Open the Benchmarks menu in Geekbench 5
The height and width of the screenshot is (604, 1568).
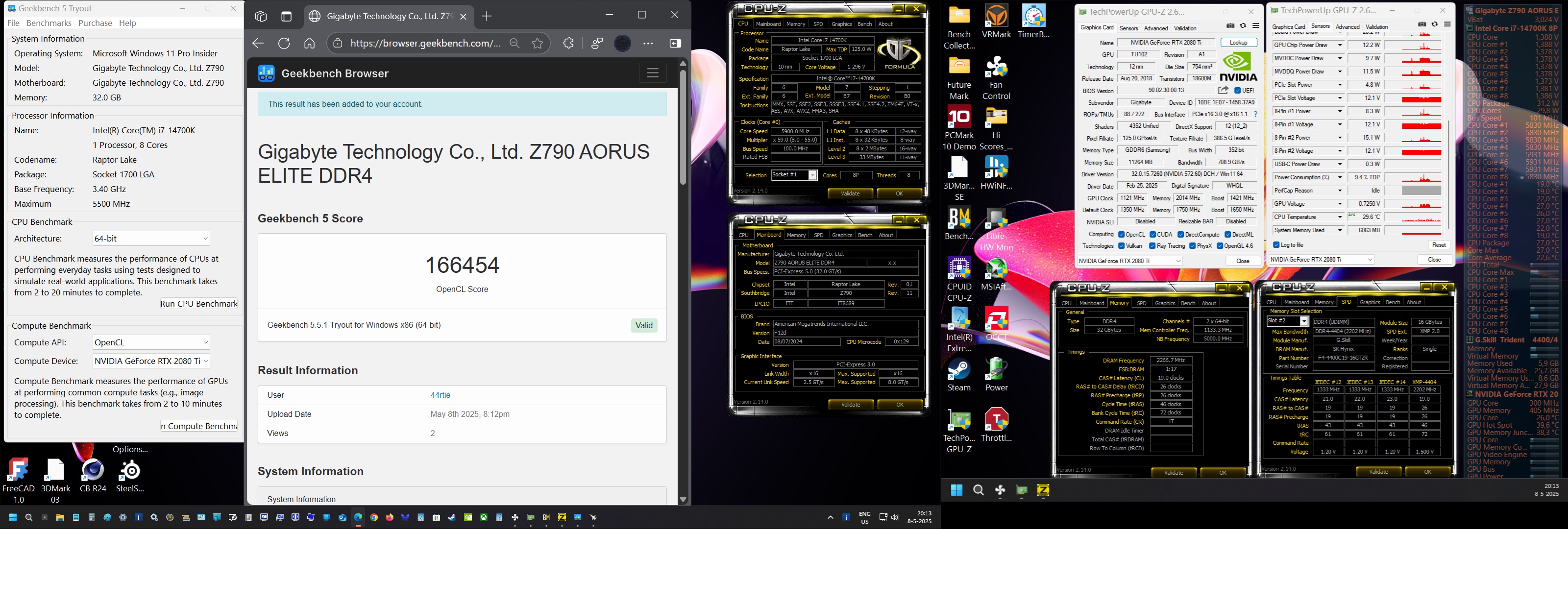[x=49, y=23]
